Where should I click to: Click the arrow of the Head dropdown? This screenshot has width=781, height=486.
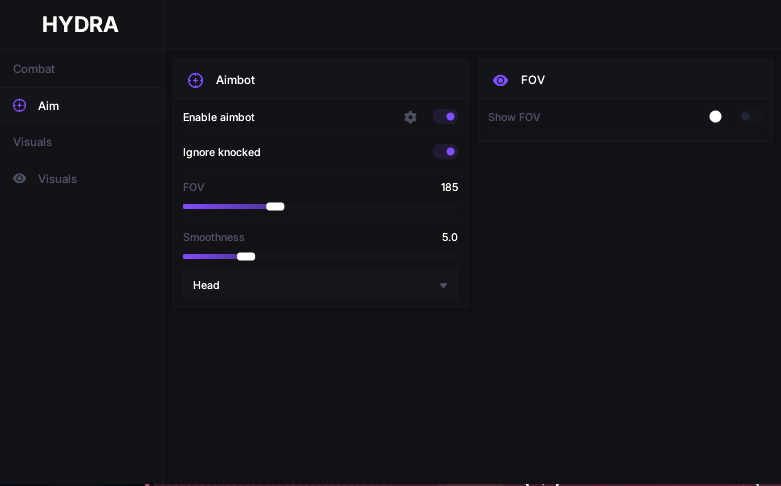[x=443, y=285]
